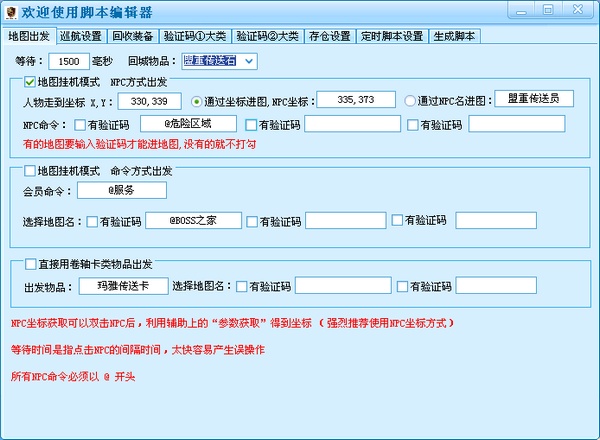Check third 有验证码 in 命令方式 map row
Image resolution: width=600 pixels, height=440 pixels.
[397, 220]
